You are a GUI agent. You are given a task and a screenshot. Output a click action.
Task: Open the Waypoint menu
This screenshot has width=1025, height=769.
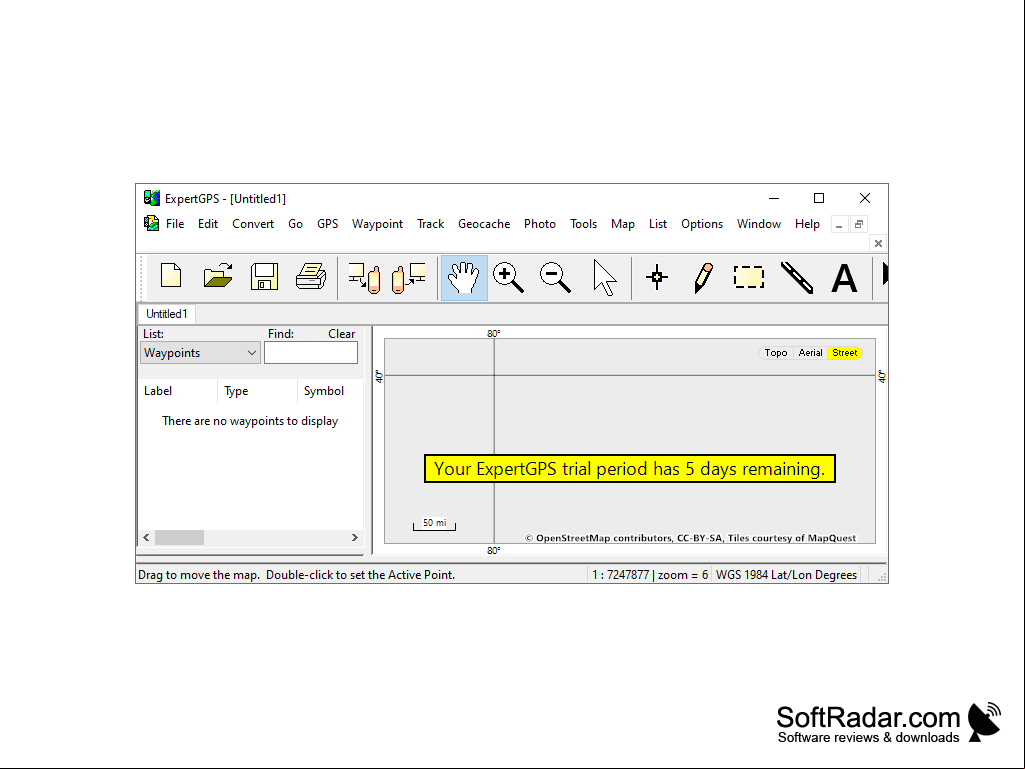[377, 224]
